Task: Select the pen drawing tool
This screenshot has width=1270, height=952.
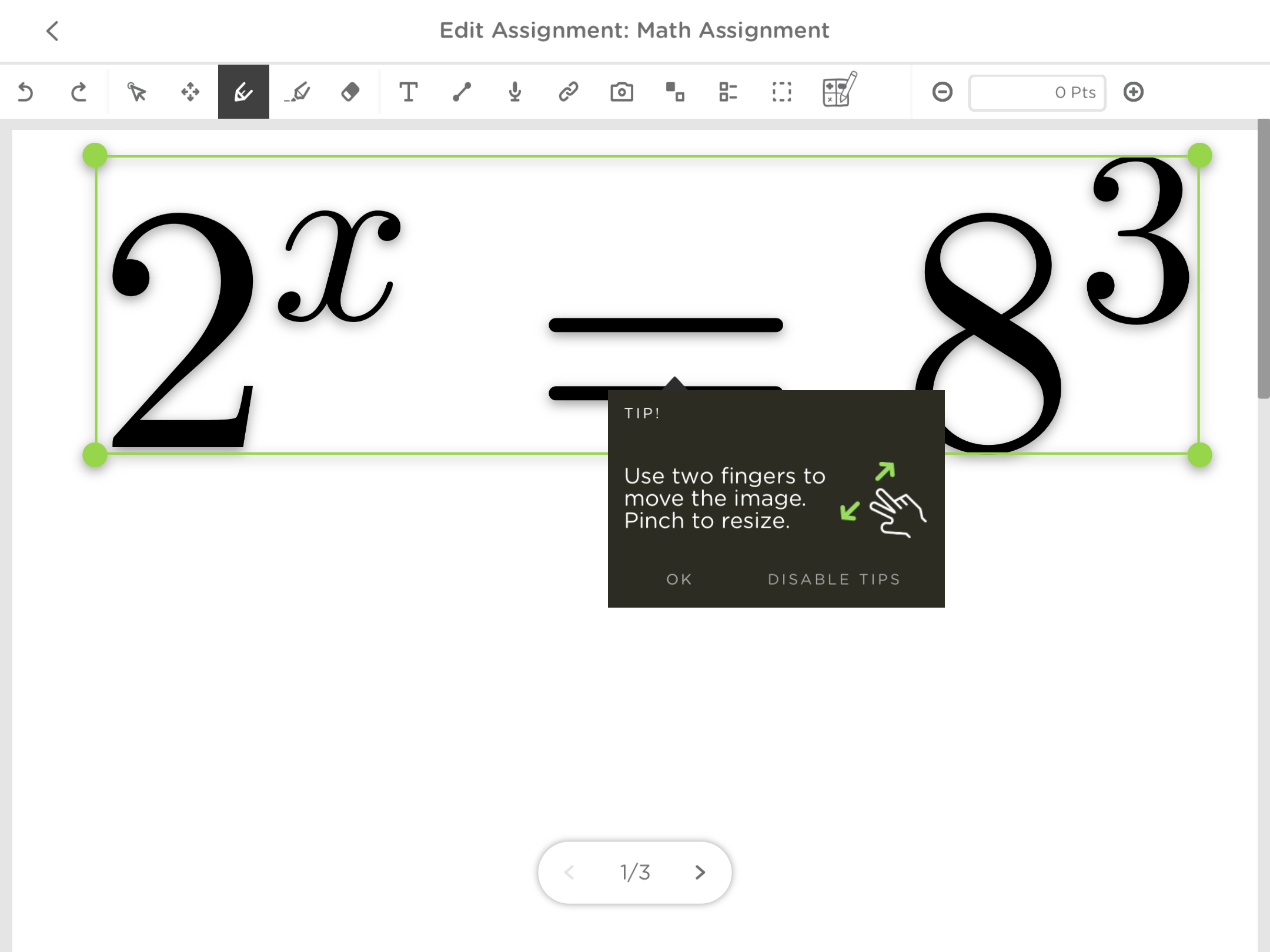Action: tap(243, 92)
